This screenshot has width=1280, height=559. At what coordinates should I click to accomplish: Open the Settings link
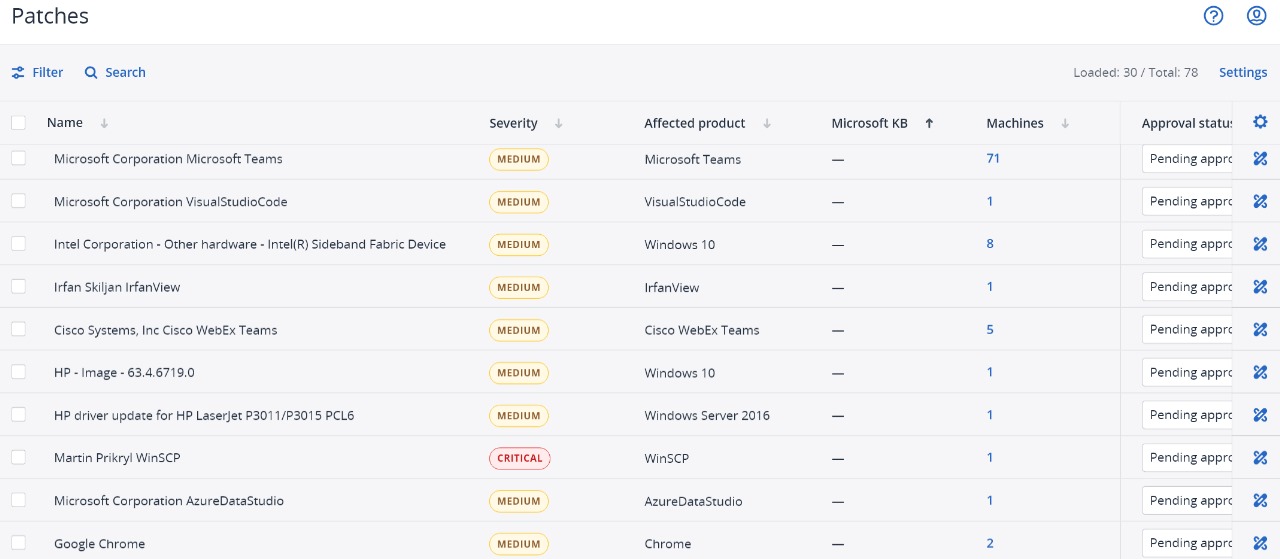(1243, 73)
